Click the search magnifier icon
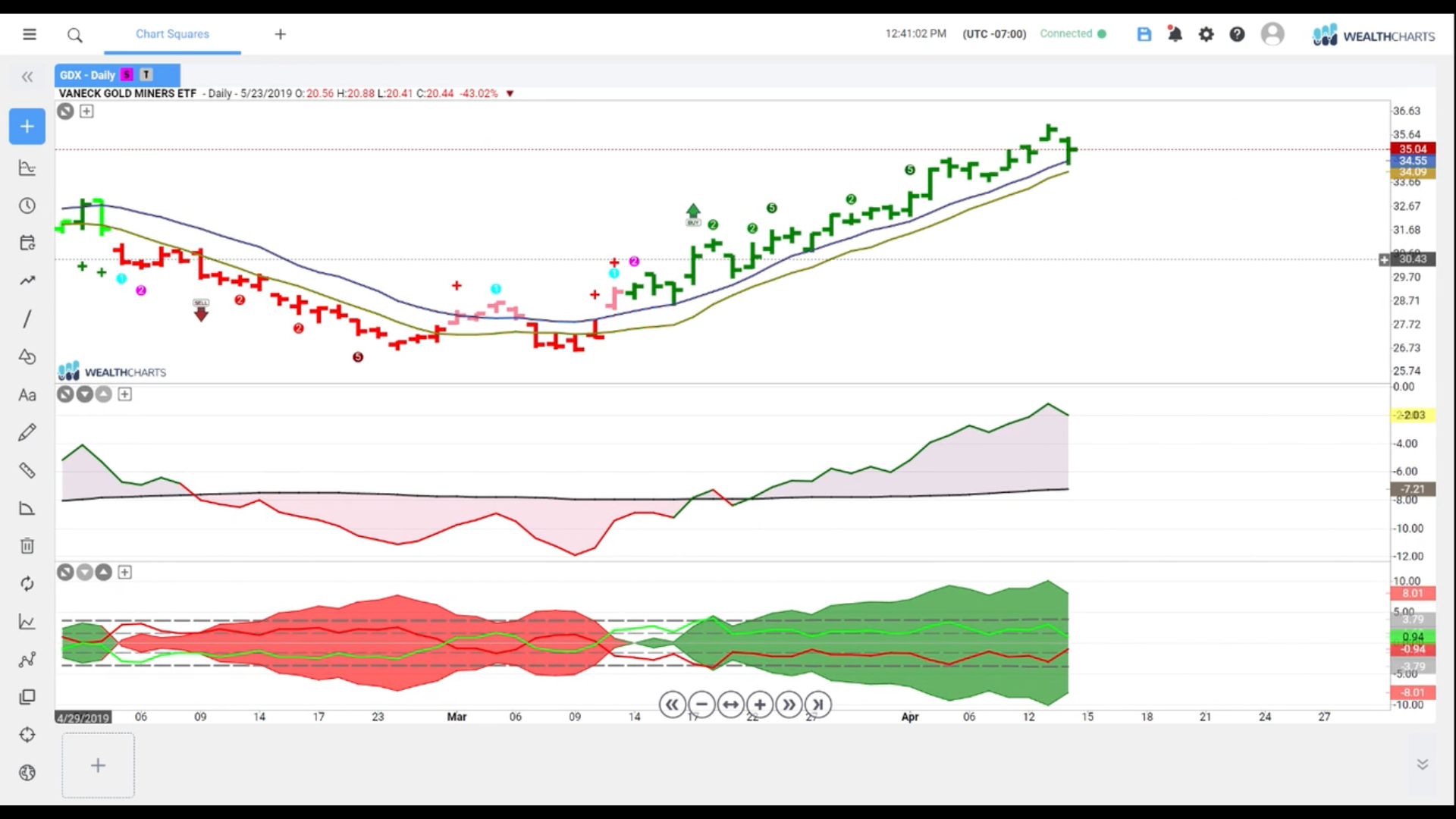 pos(74,35)
